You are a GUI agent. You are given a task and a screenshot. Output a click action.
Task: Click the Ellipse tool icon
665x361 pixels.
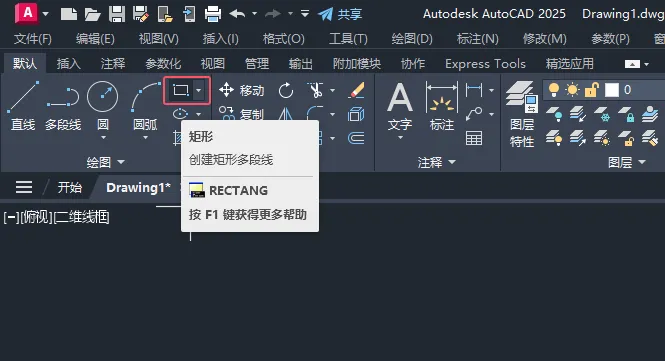click(x=180, y=114)
